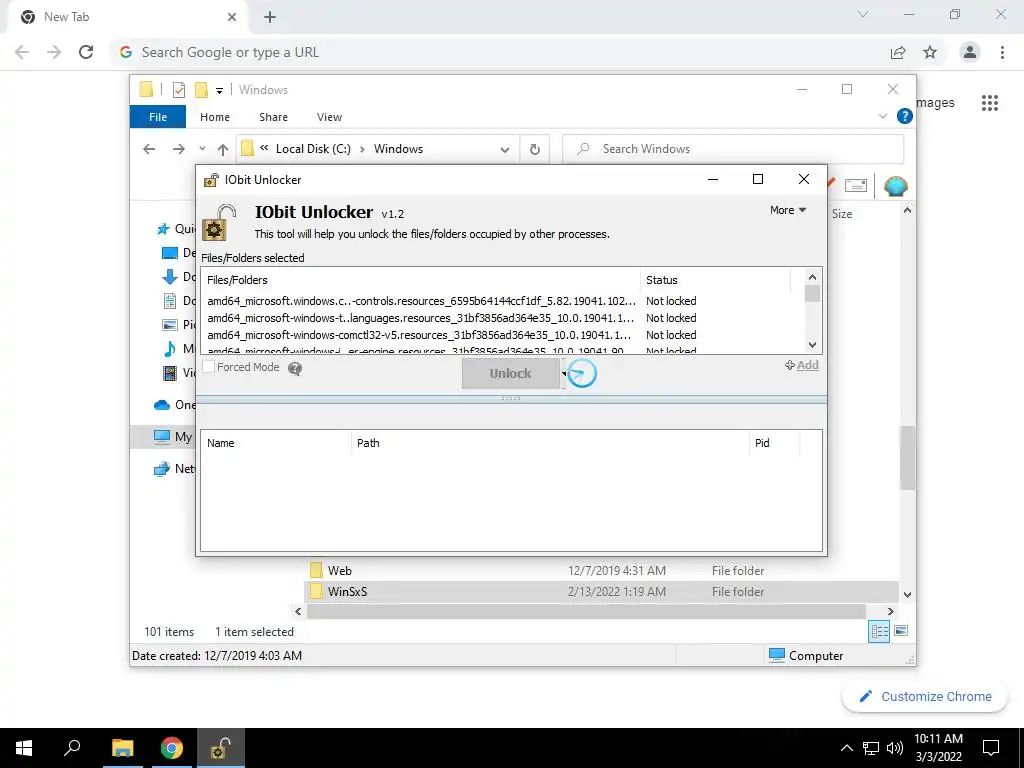Click Customize Chrome button

pos(925,697)
